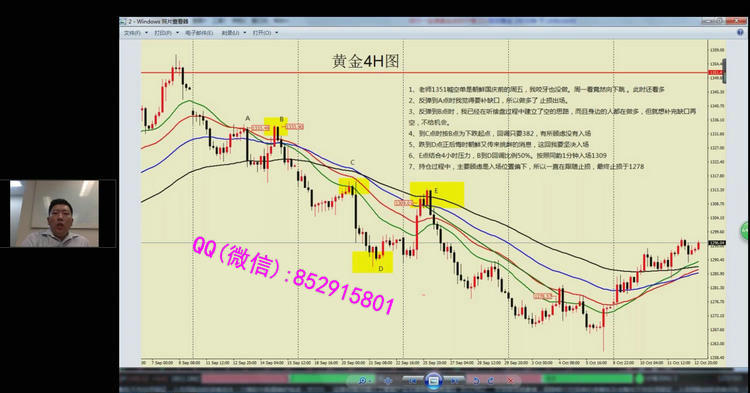Expand the 打开(O) dropdown arrow
The height and width of the screenshot is (393, 750).
(276, 33)
